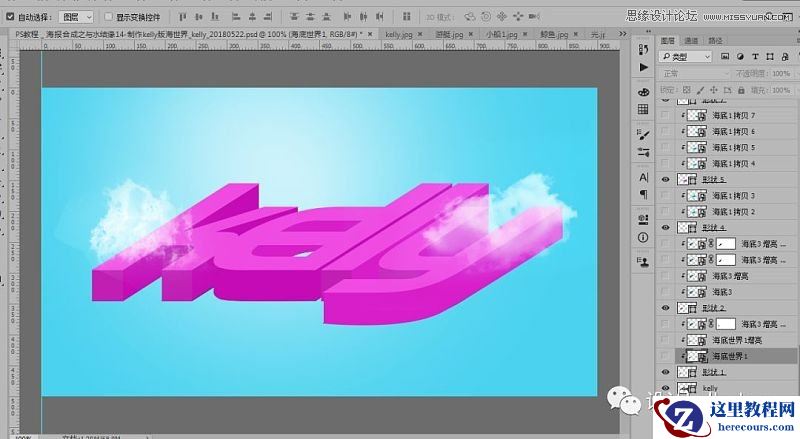
Task: Click lock all padlock icon
Action: [x=741, y=90]
